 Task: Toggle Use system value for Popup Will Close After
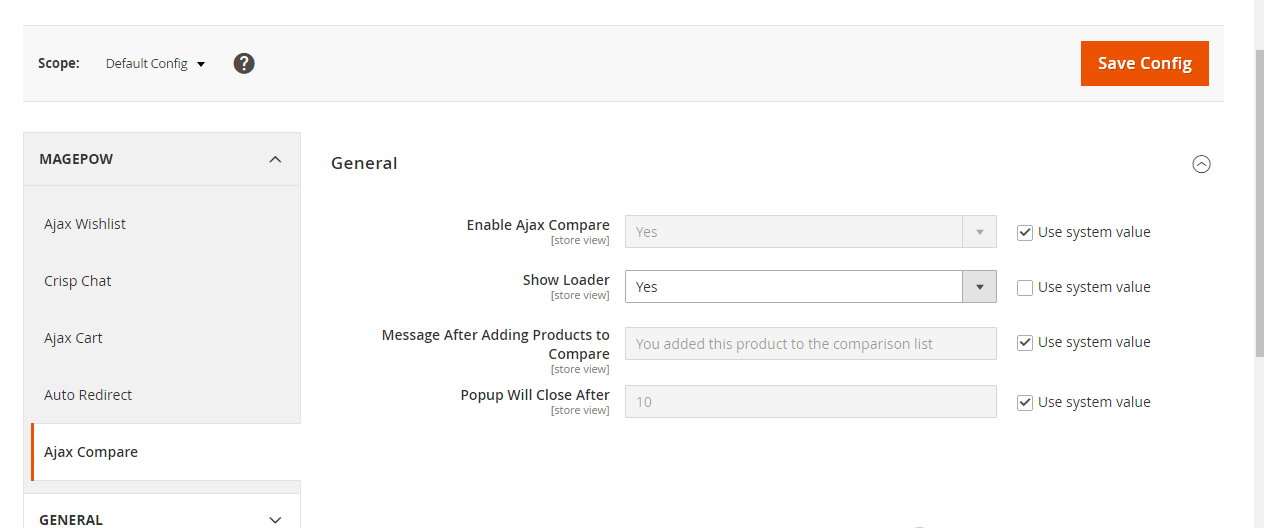[1025, 403]
